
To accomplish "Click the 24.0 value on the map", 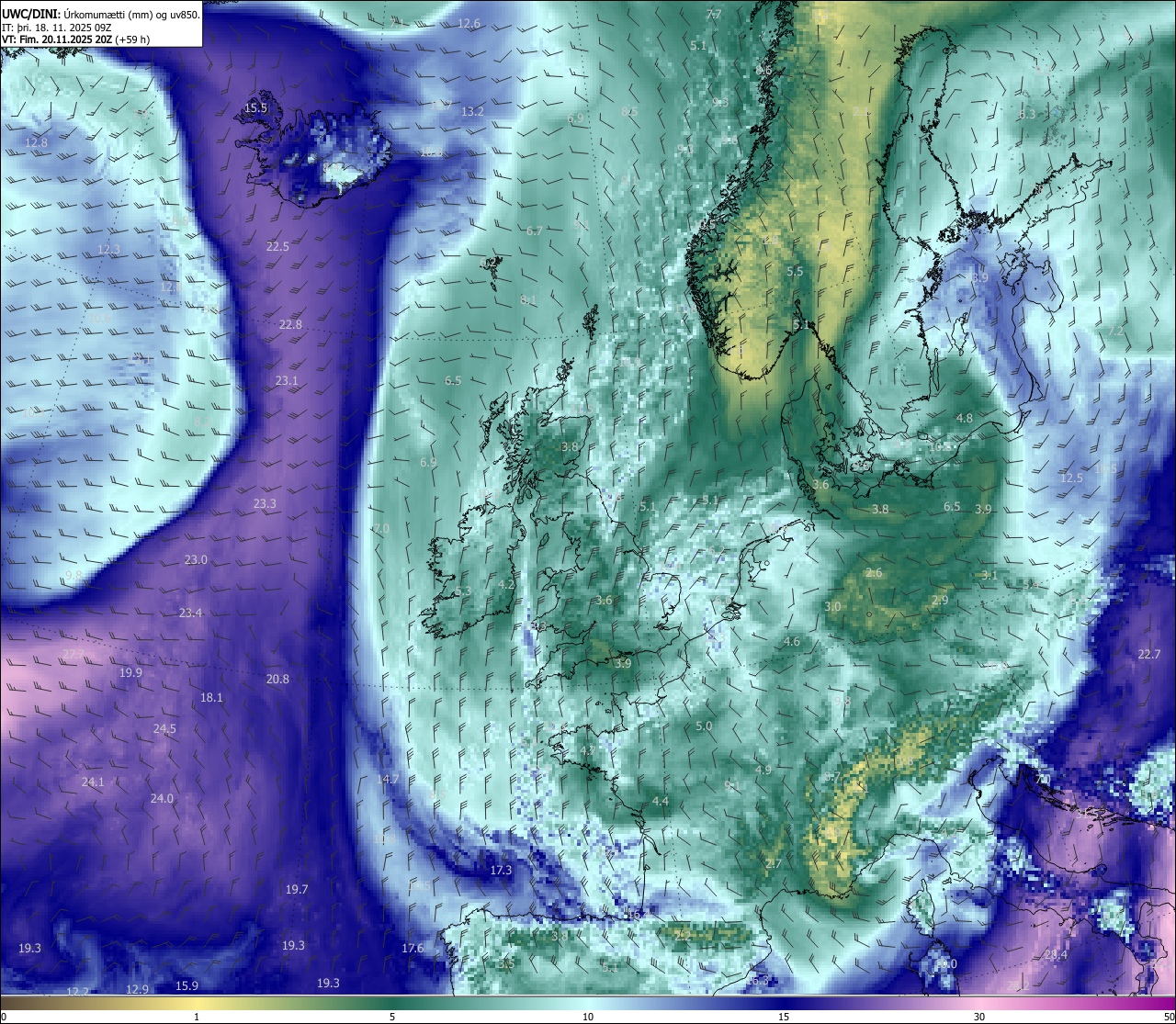I will tap(162, 798).
